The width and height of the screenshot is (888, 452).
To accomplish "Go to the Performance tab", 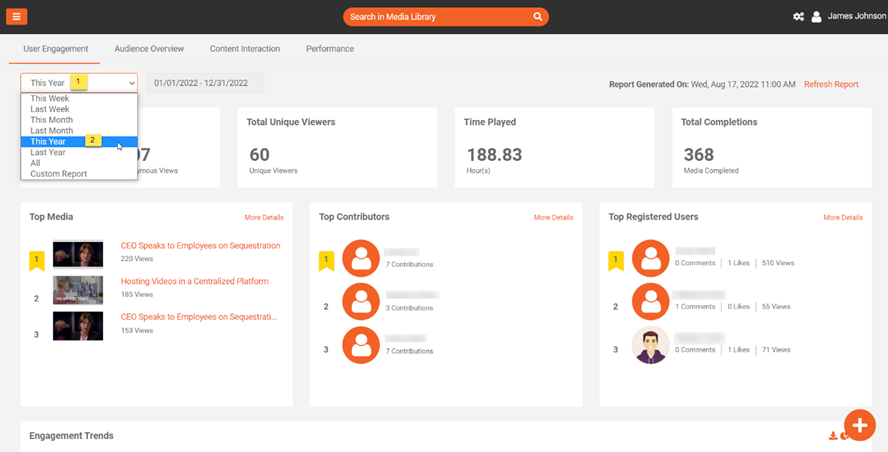I will tap(330, 49).
